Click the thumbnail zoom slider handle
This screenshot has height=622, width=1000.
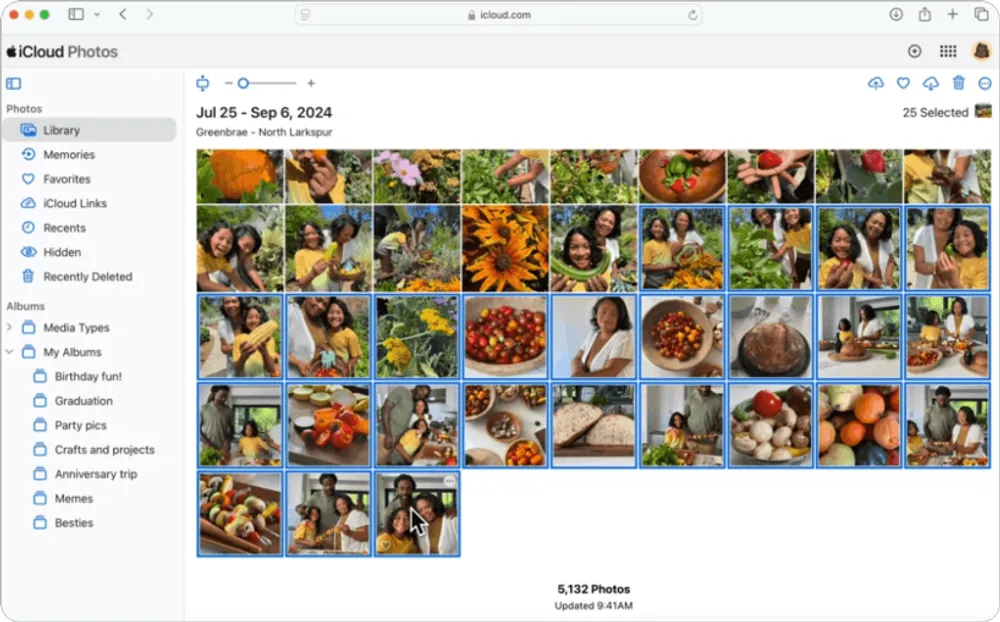click(x=243, y=84)
